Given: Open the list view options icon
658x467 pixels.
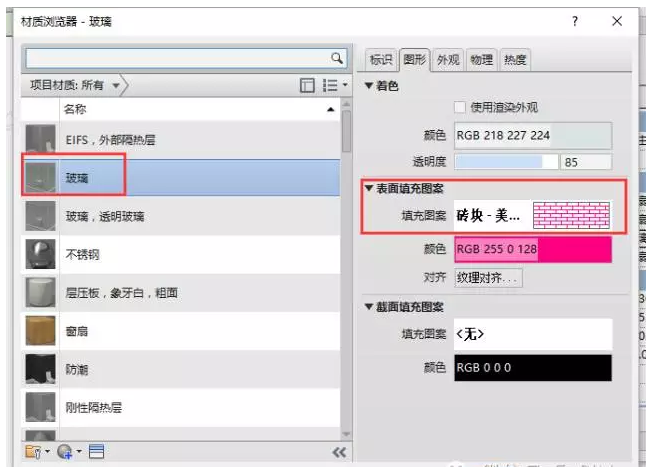Looking at the screenshot, I should pyautogui.click(x=334, y=86).
